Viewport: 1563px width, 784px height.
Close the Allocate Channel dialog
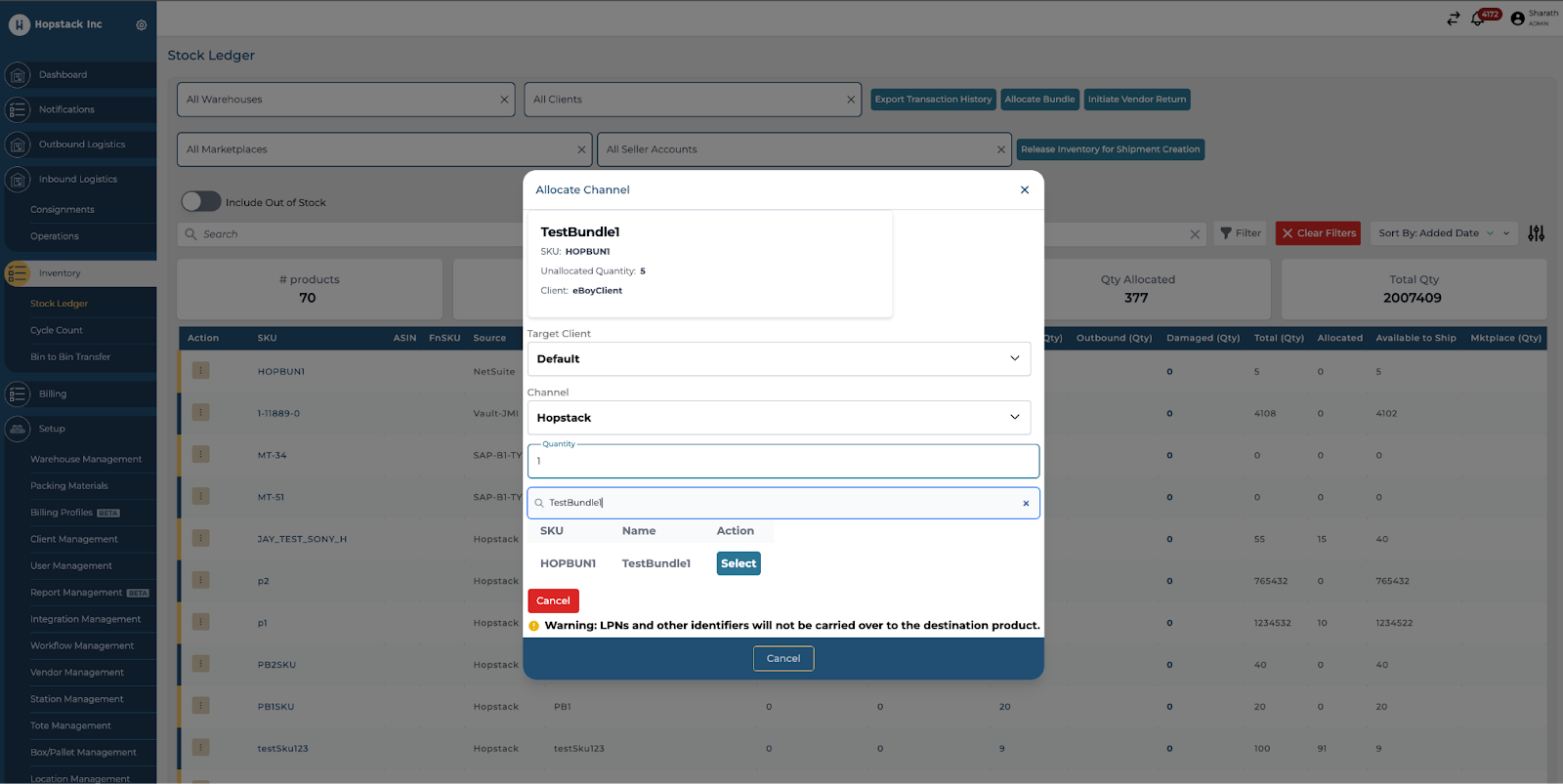(x=1024, y=190)
